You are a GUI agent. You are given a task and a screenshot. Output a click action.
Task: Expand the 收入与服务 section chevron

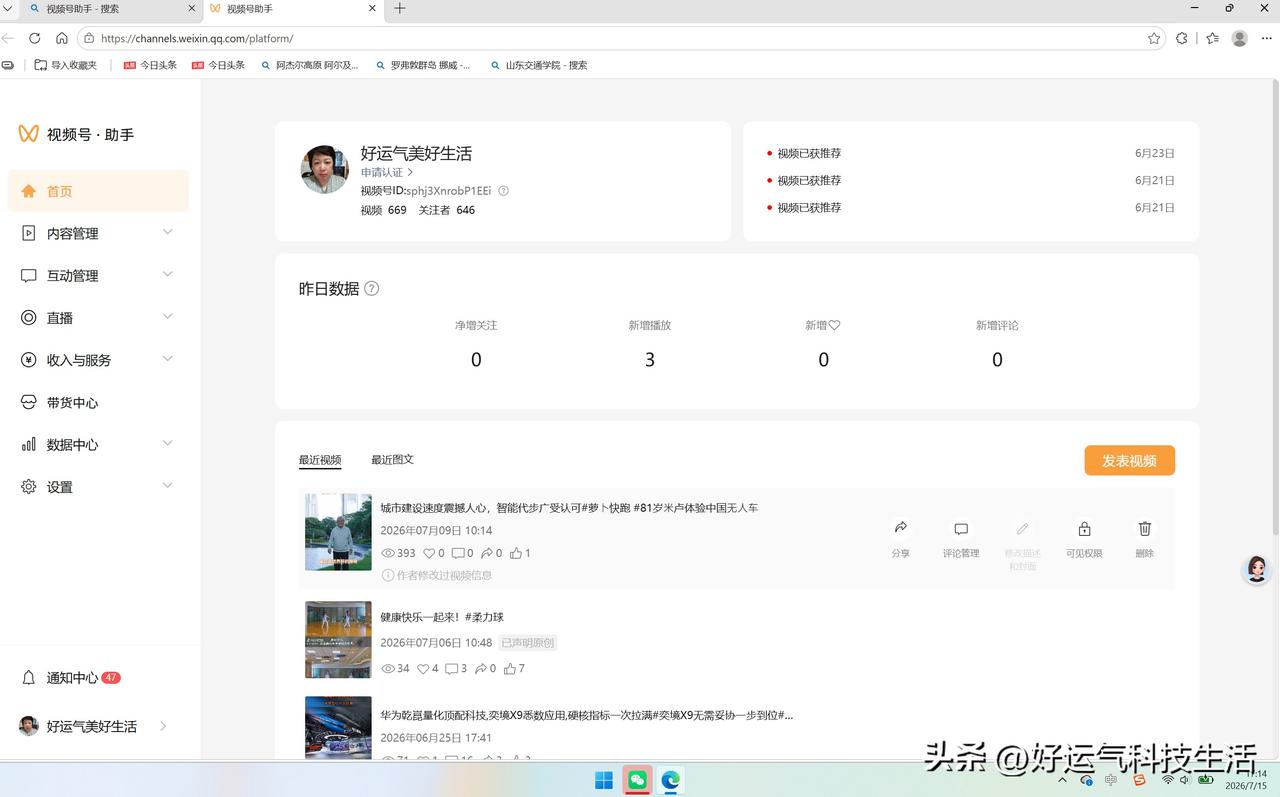pos(168,358)
